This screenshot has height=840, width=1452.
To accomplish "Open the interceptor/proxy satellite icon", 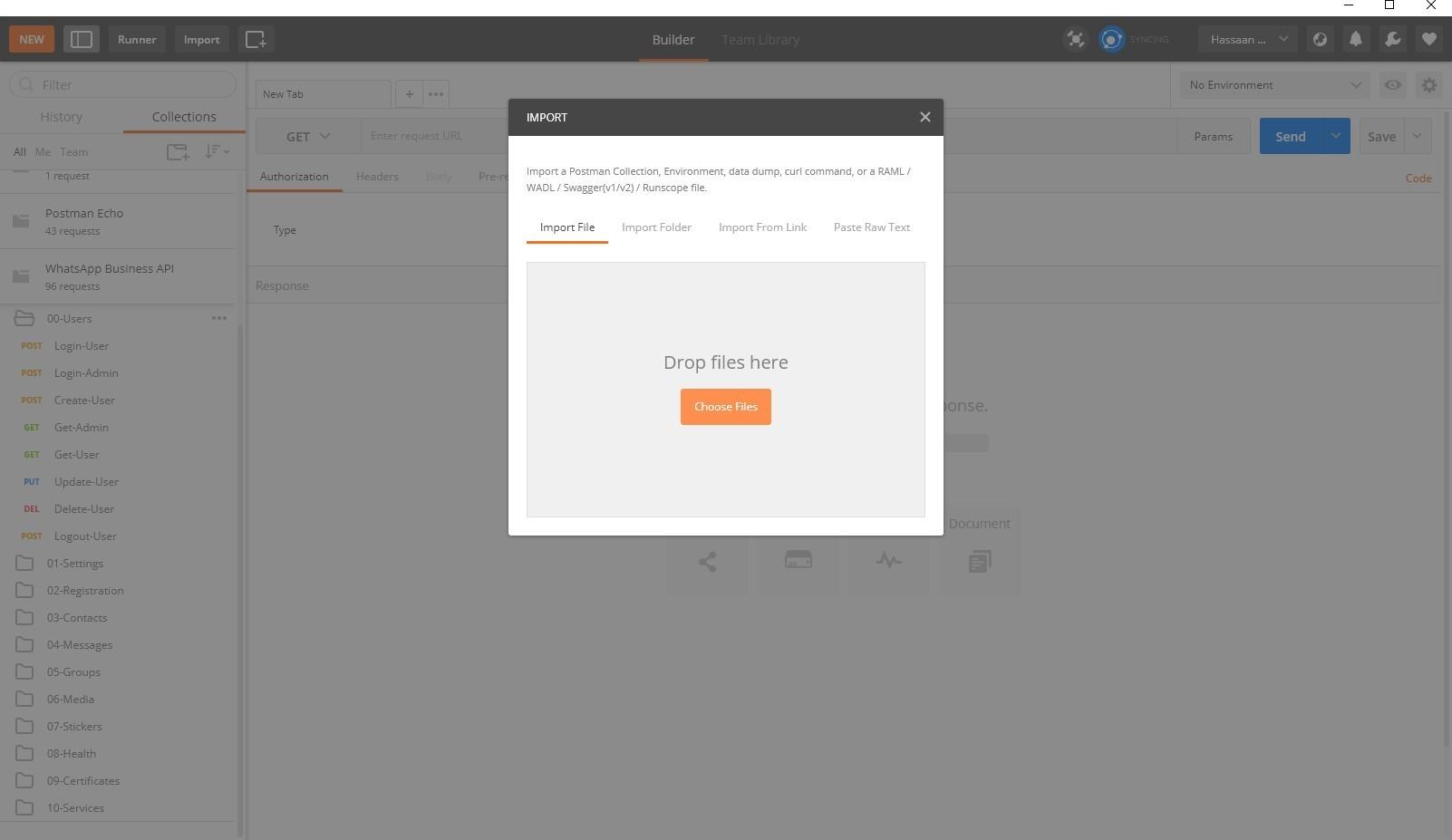I will click(1075, 40).
